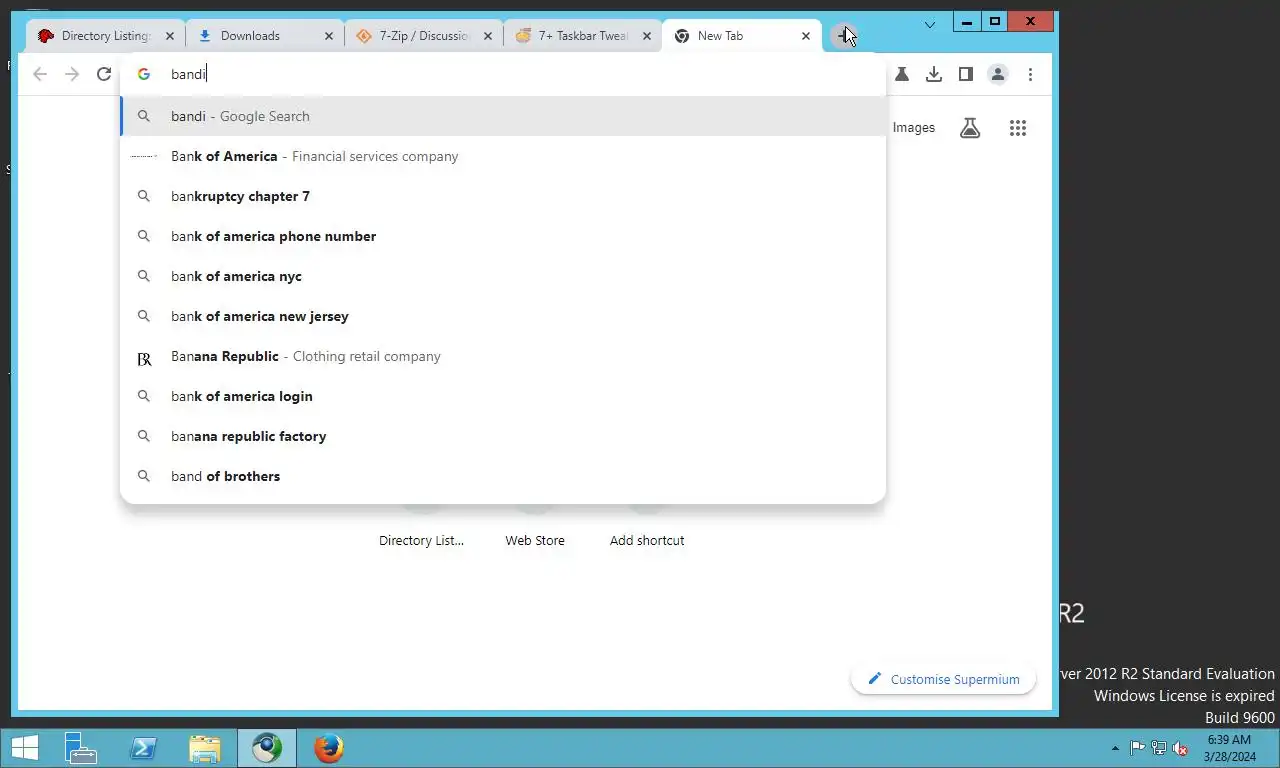Open File Explorer from taskbar
The height and width of the screenshot is (768, 1280).
[x=204, y=748]
